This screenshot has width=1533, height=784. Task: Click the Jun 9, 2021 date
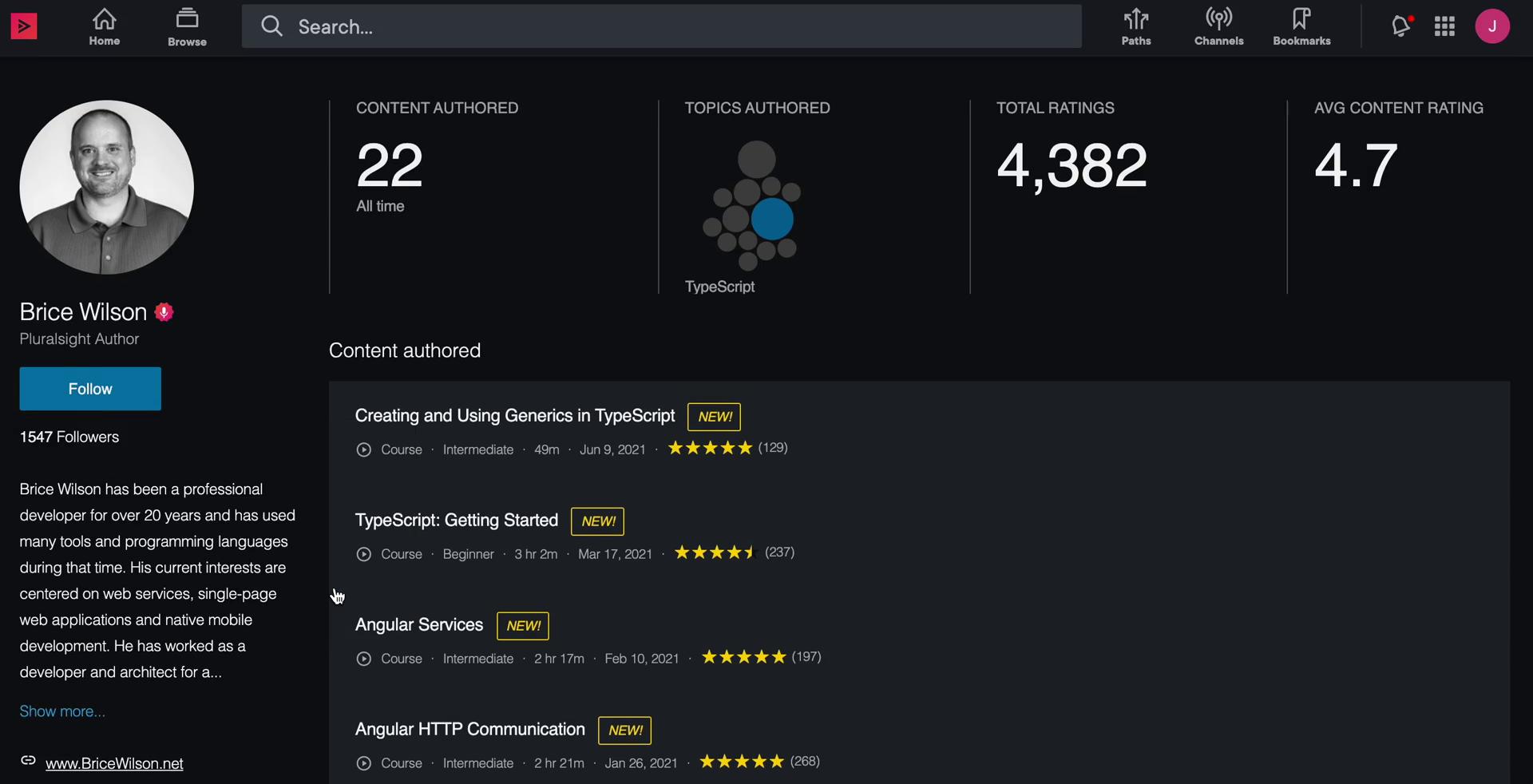612,450
